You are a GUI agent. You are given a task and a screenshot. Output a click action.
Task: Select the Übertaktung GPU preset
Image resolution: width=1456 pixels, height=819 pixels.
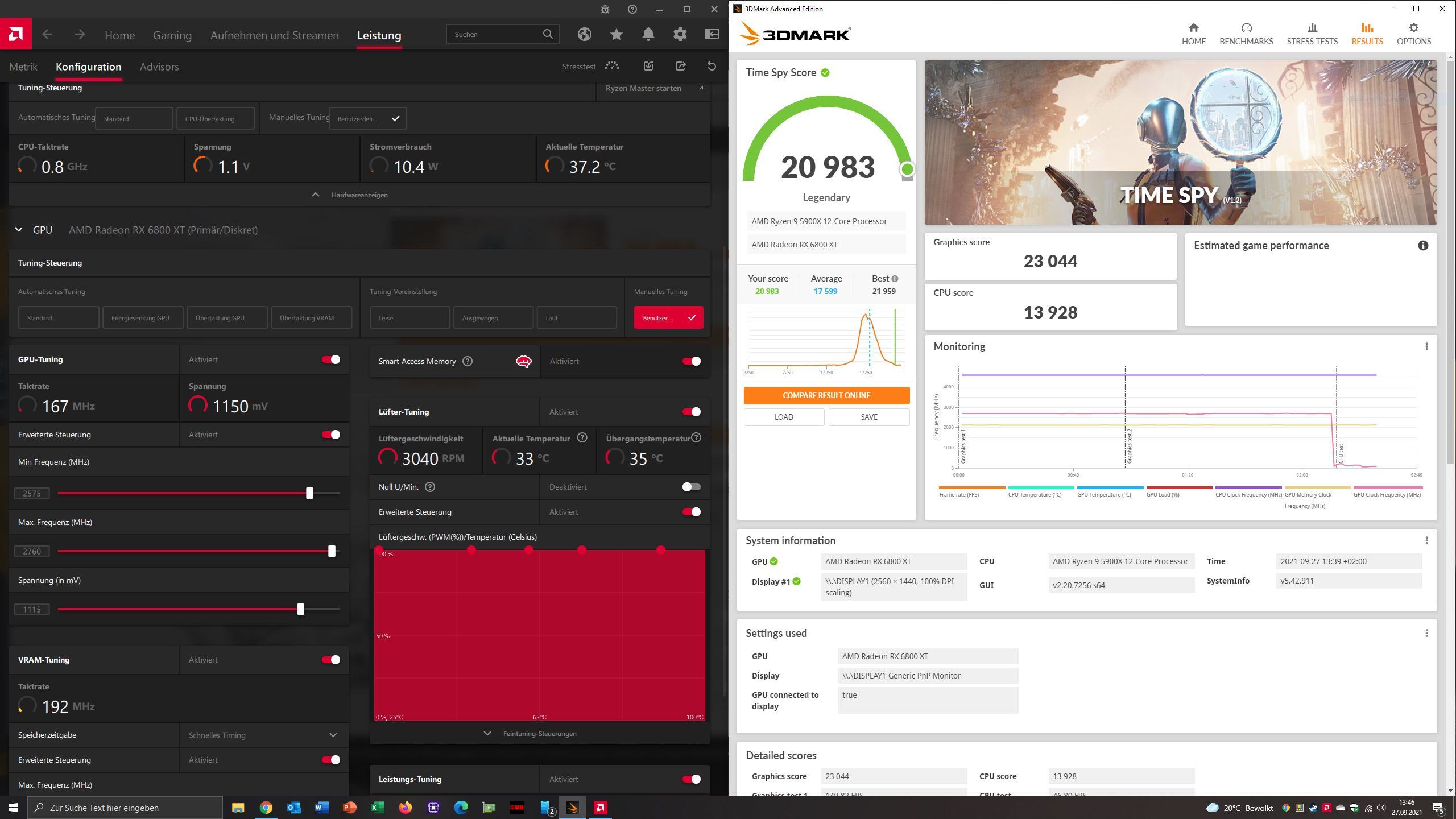click(226, 317)
